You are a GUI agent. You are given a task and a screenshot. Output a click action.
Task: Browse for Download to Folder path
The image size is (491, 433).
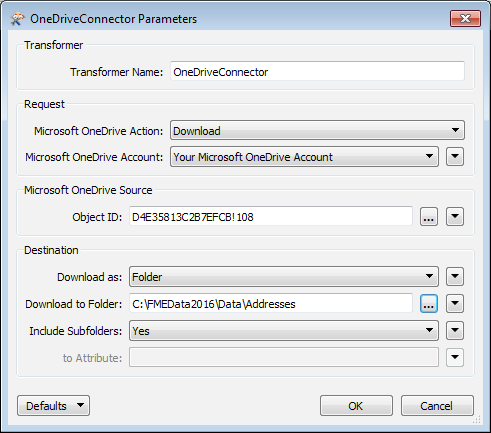429,304
